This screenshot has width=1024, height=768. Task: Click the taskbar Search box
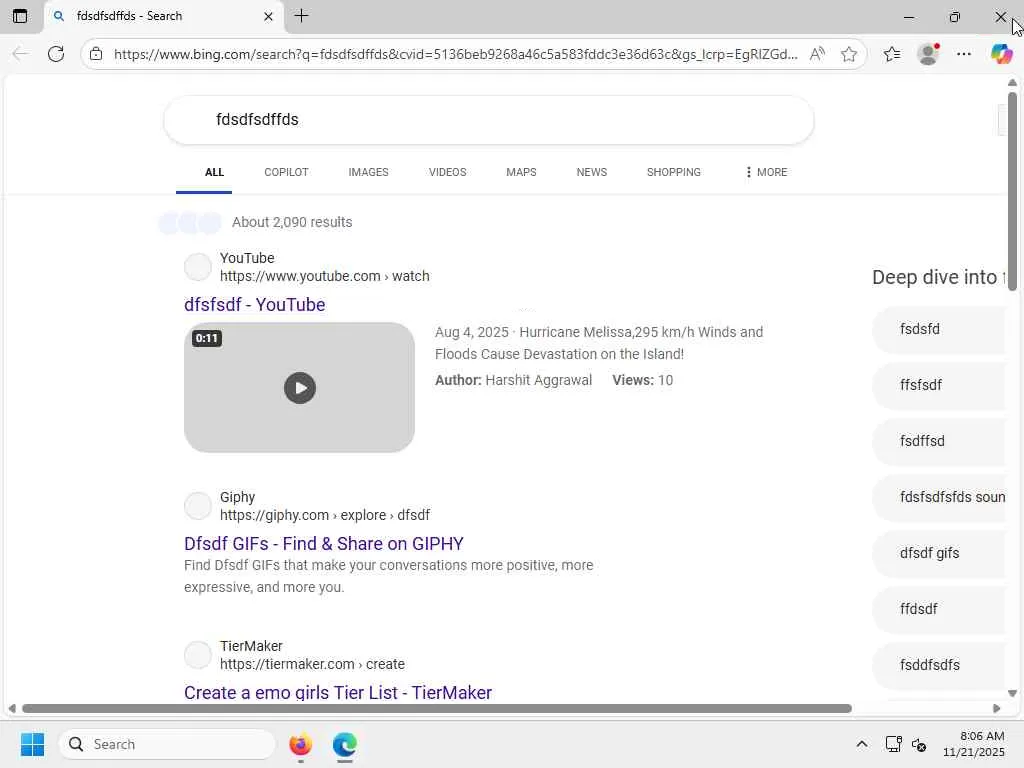pos(167,744)
